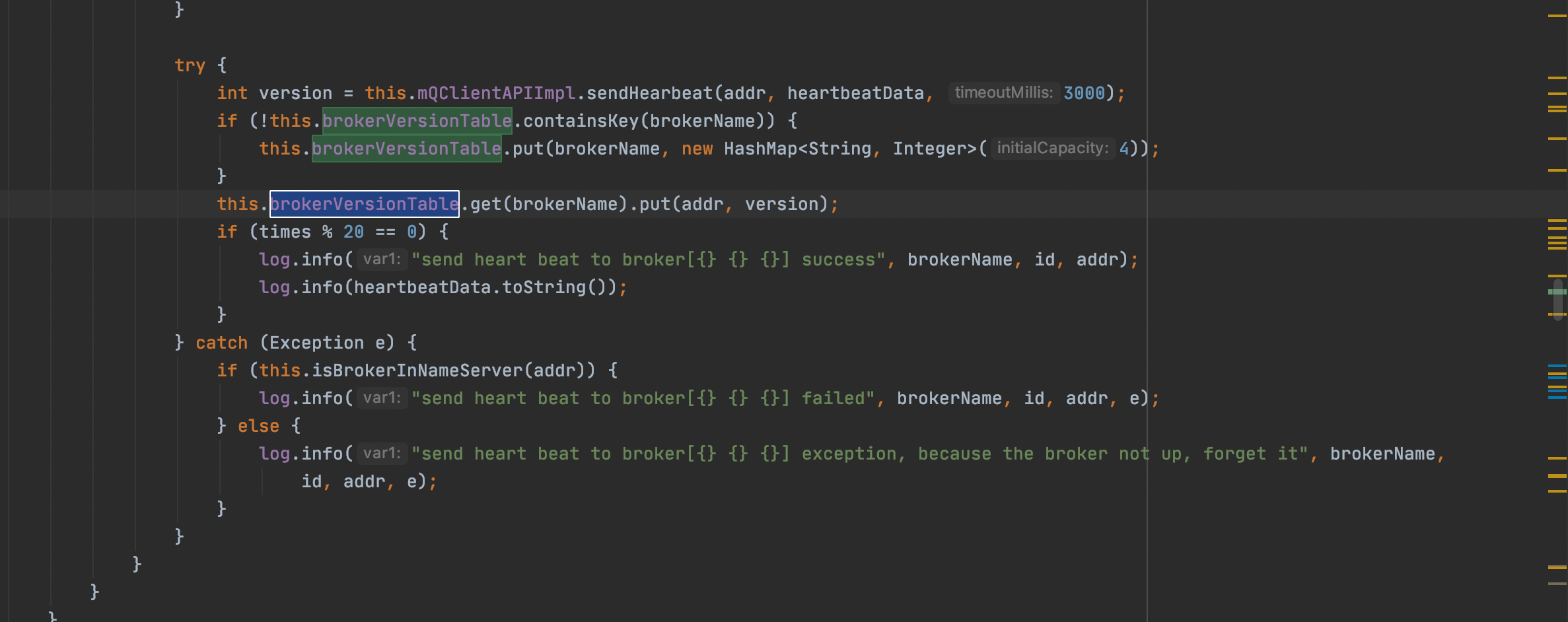Click the "catch" keyword

click(x=221, y=343)
